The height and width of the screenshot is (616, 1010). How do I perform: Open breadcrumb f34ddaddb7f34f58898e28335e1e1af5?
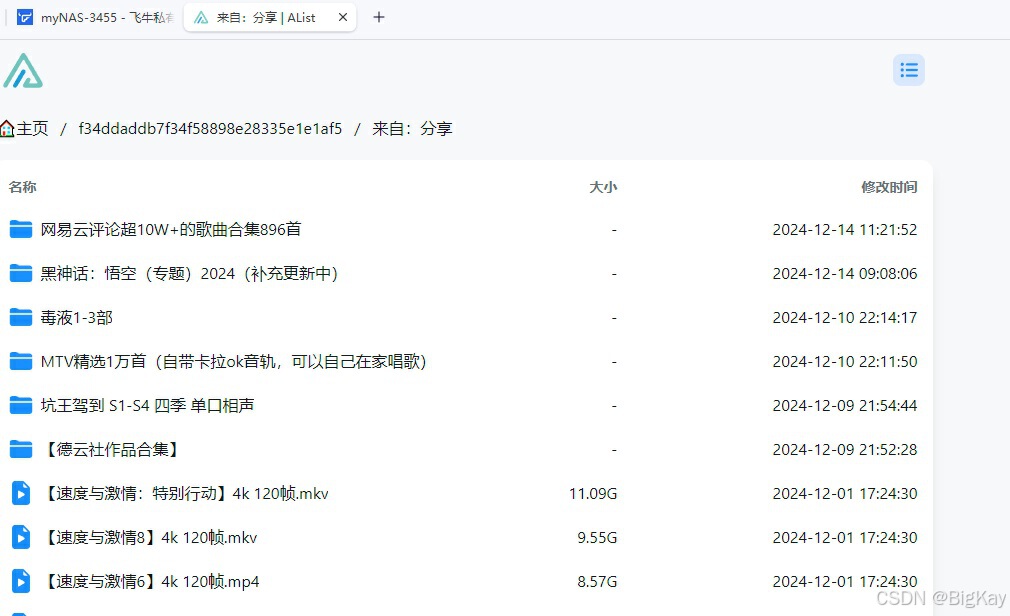point(210,129)
